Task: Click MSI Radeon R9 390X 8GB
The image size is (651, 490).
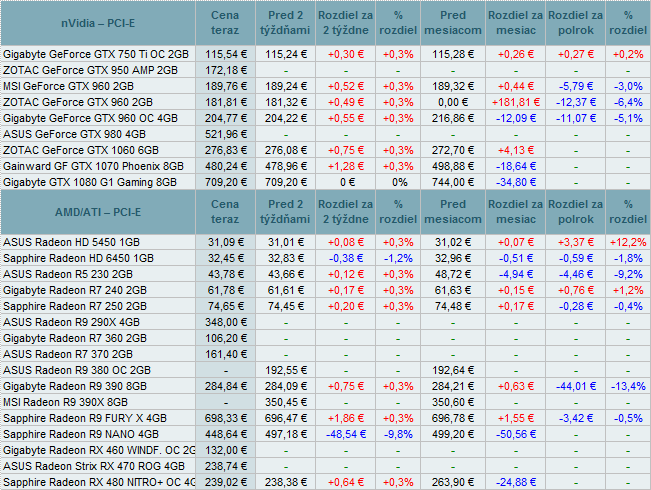Action: 66,402
